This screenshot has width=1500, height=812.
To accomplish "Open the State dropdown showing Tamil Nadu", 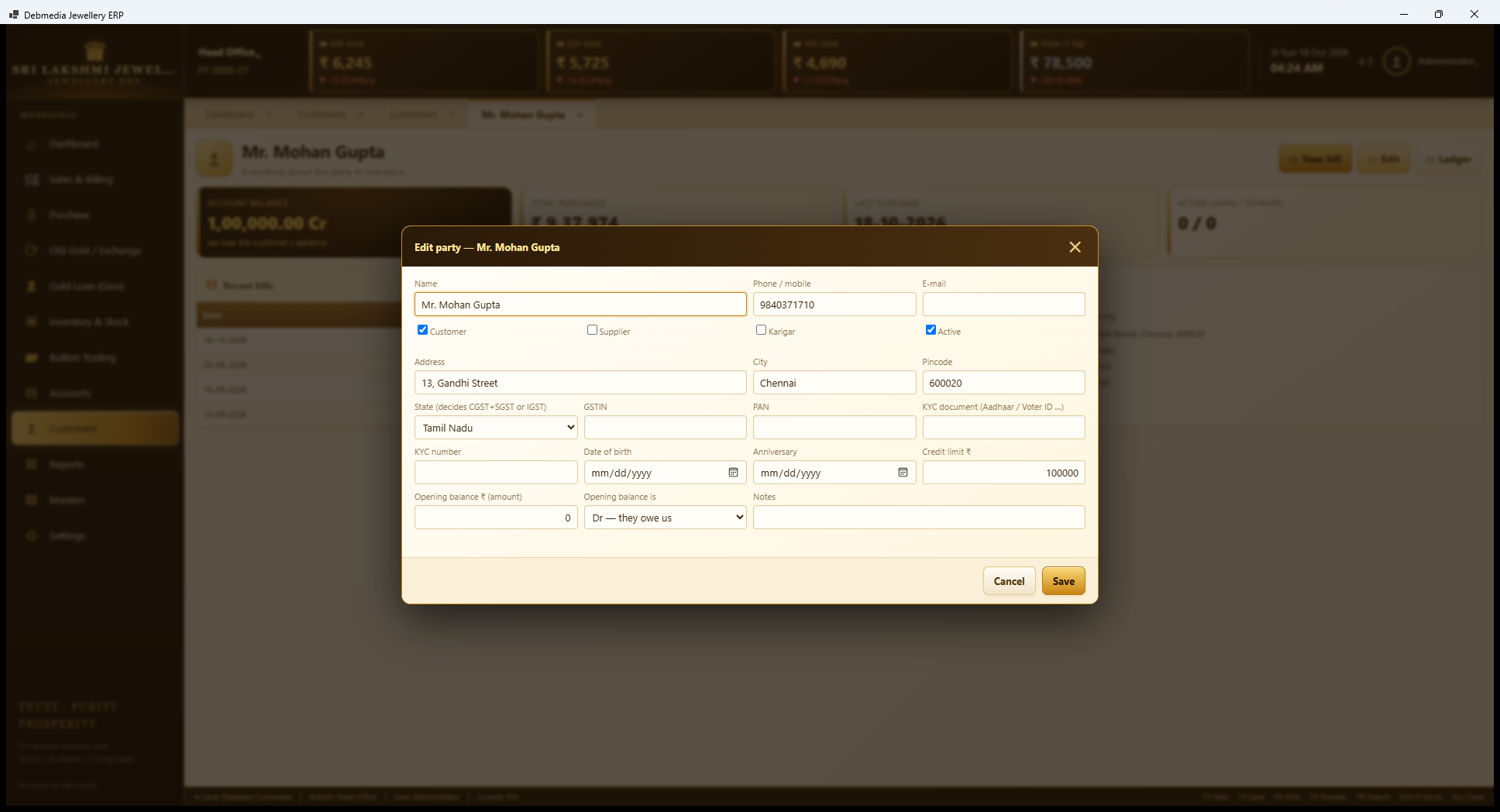I will pos(496,428).
